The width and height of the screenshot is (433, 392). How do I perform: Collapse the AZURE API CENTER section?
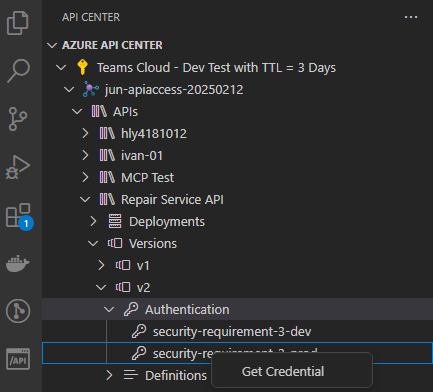(x=52, y=45)
